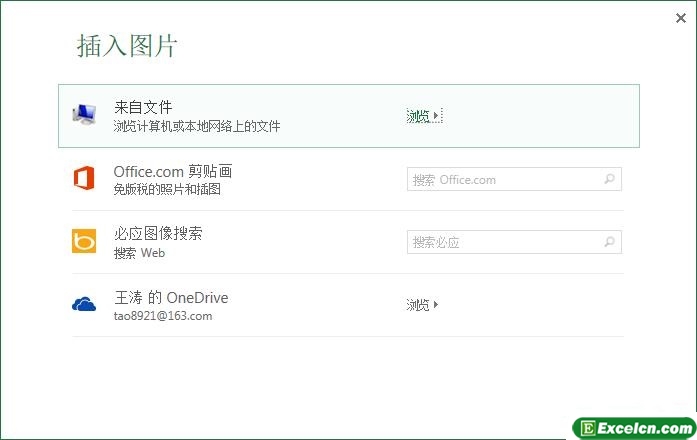697x440 pixels.
Task: Click the magnifier in the 搜索必应 box
Action: (x=609, y=242)
